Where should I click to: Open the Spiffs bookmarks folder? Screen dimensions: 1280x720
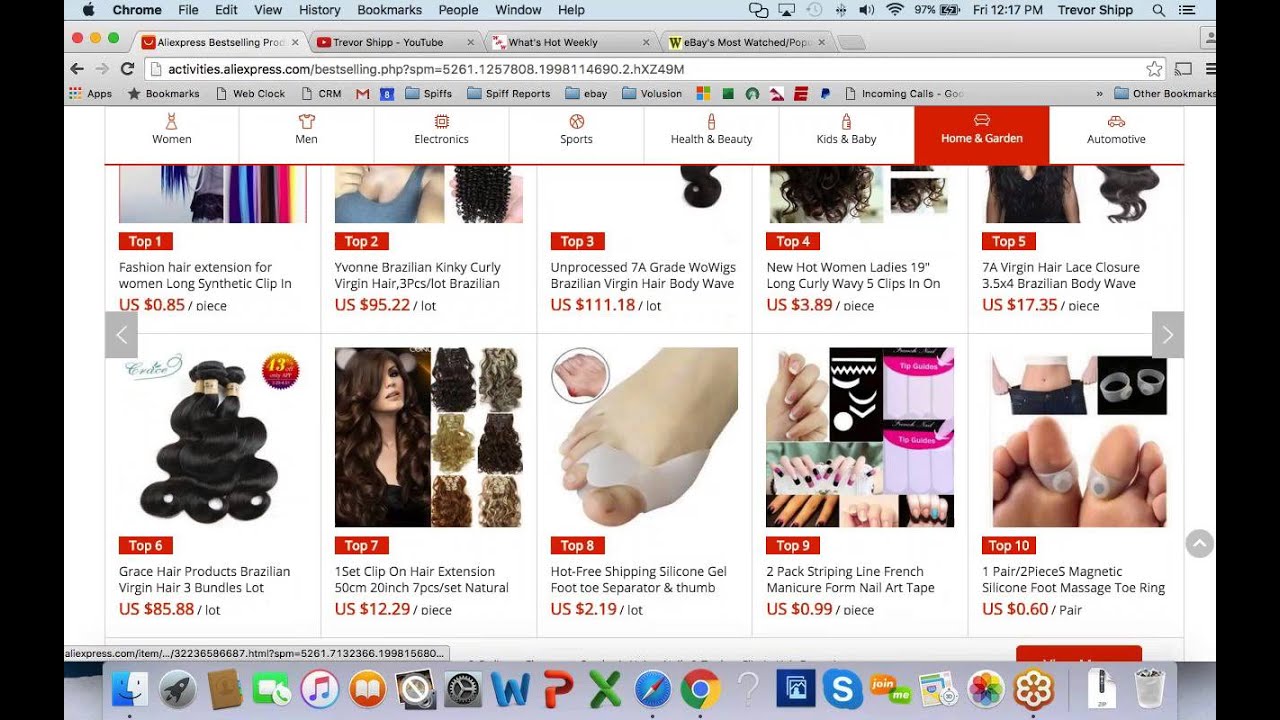coord(429,94)
